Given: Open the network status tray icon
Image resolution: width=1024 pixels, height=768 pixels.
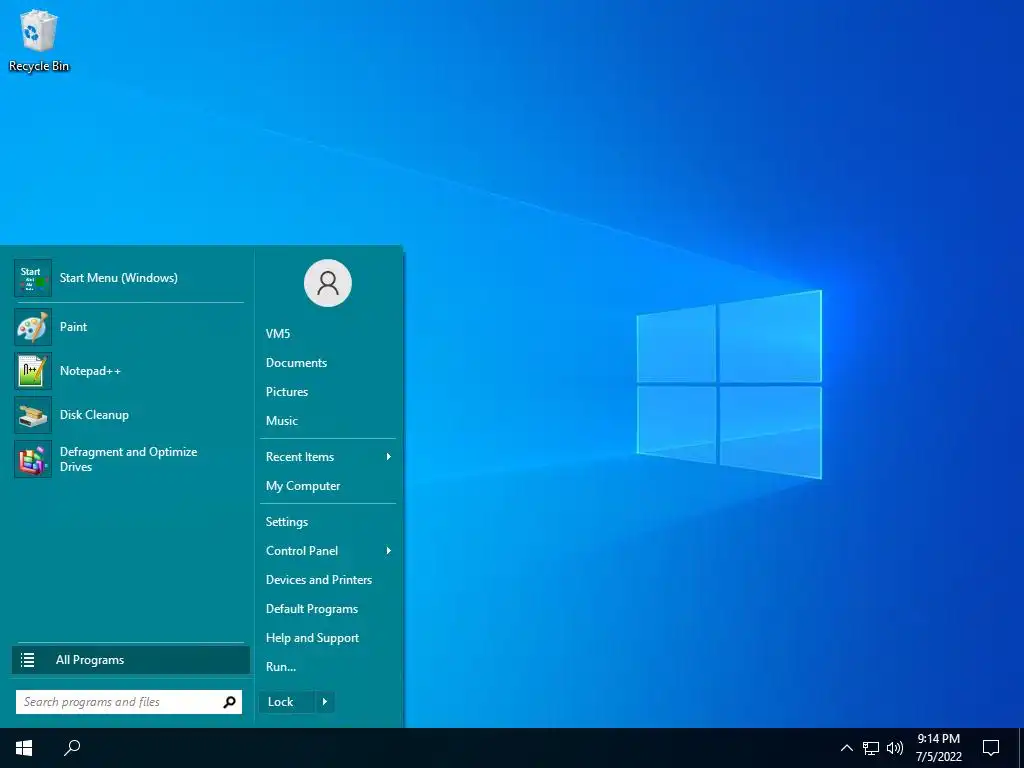Looking at the screenshot, I should click(x=871, y=748).
